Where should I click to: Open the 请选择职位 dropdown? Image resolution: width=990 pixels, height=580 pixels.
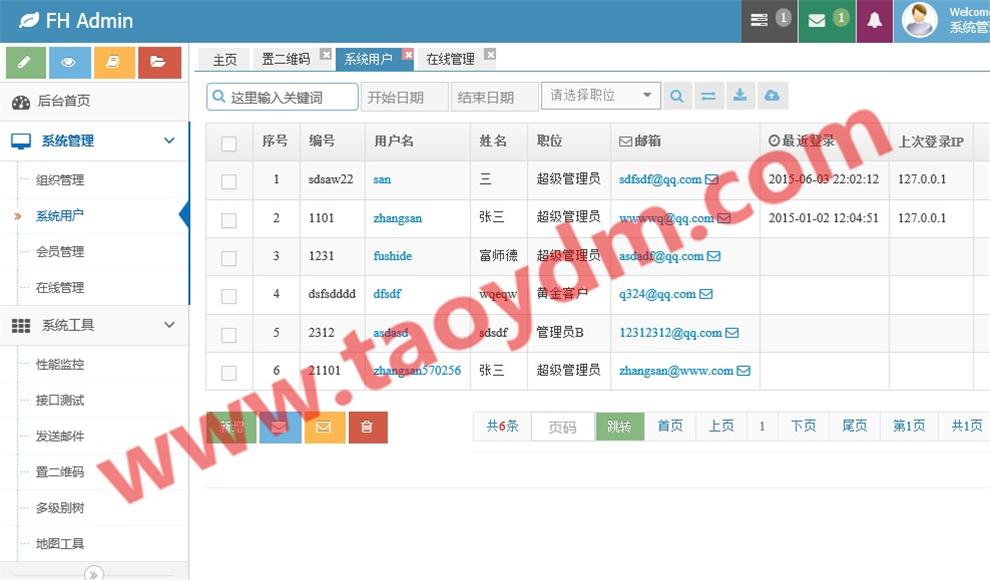click(x=600, y=95)
